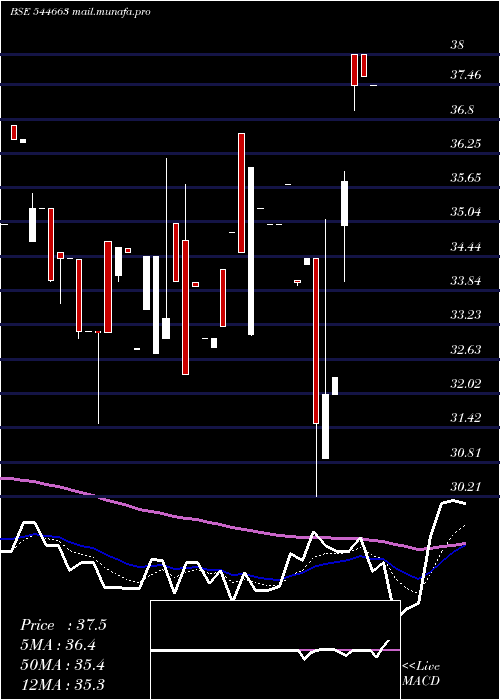The image size is (500, 700).
Task: Click the '<<Live MACD' label
Action: 421,674
